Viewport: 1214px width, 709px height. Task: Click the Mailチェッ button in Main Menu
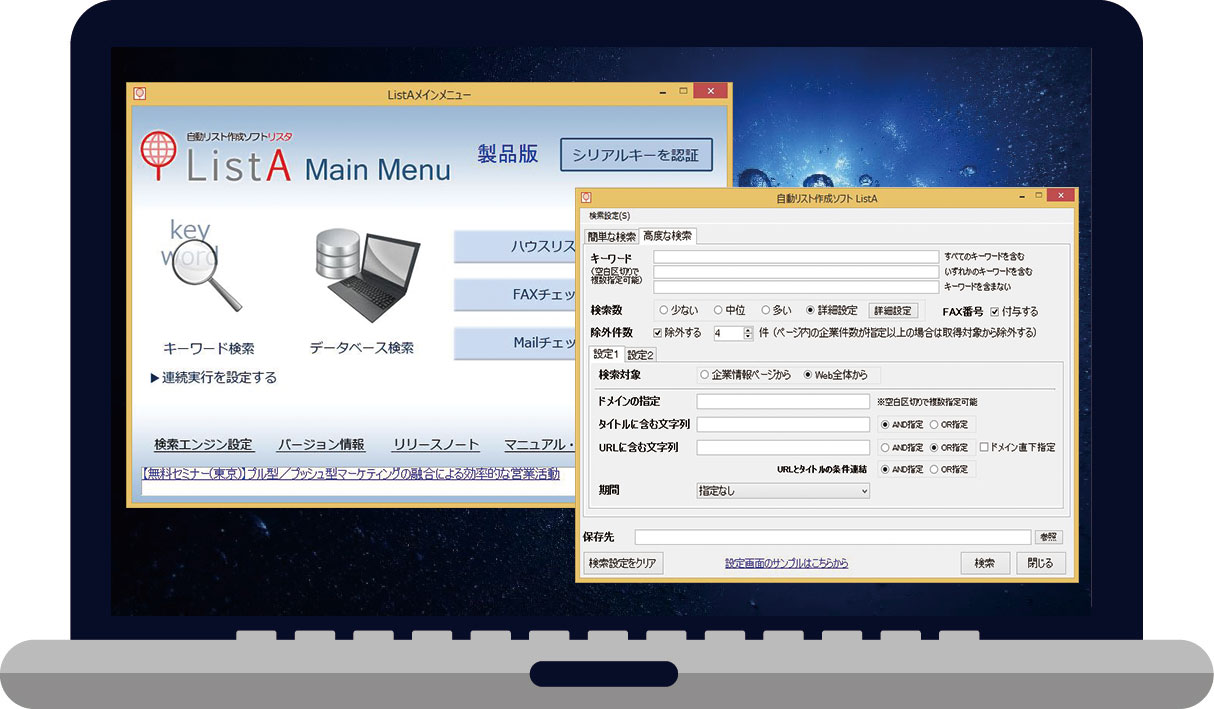click(515, 343)
